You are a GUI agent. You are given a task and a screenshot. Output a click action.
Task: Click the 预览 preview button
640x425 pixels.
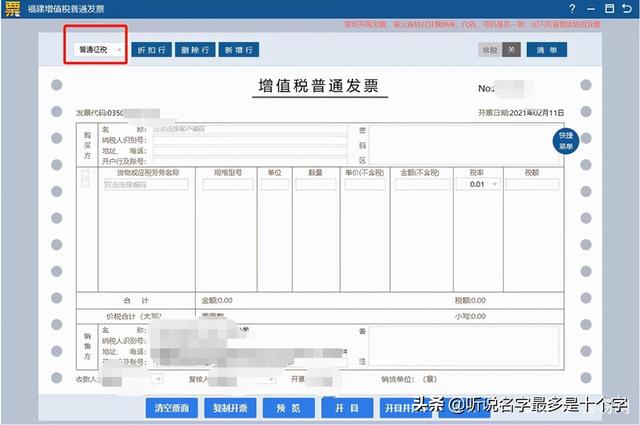click(289, 408)
